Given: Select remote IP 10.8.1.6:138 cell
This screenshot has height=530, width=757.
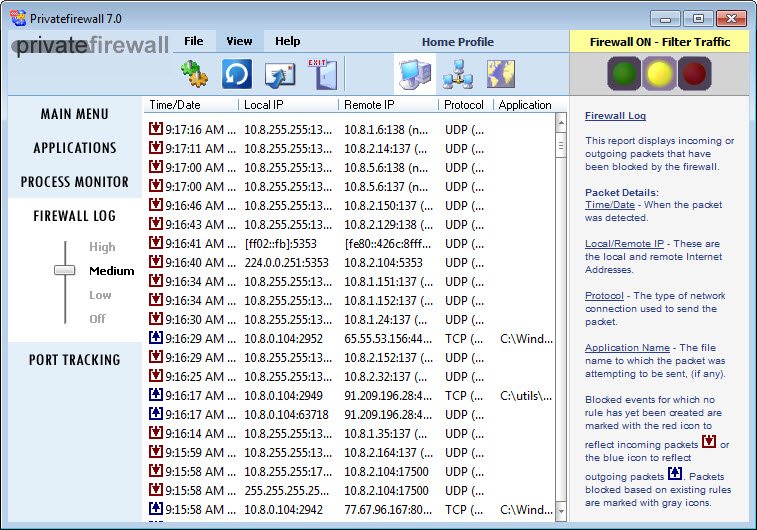Looking at the screenshot, I should 386,130.
